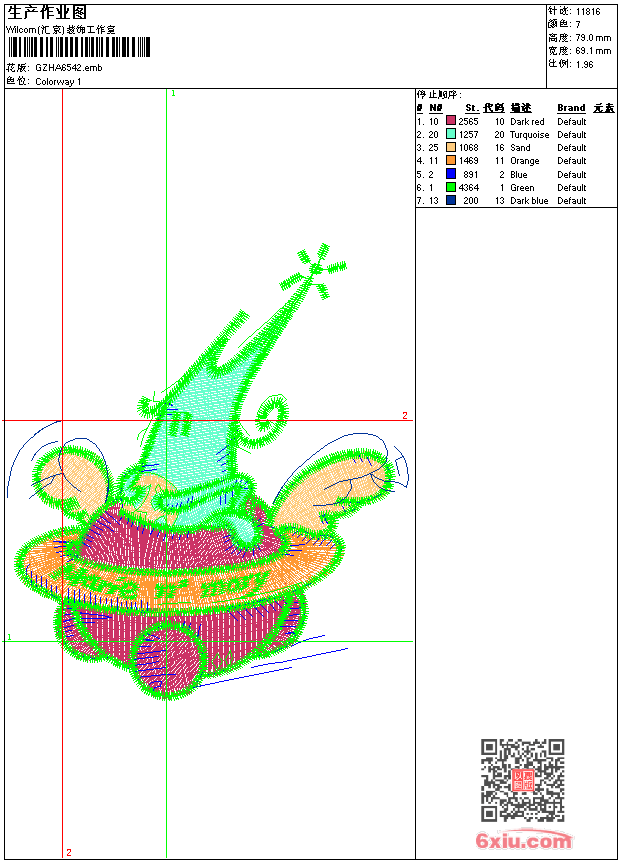Click the Orange description label
Screen dimensions: 620x860
525,161
